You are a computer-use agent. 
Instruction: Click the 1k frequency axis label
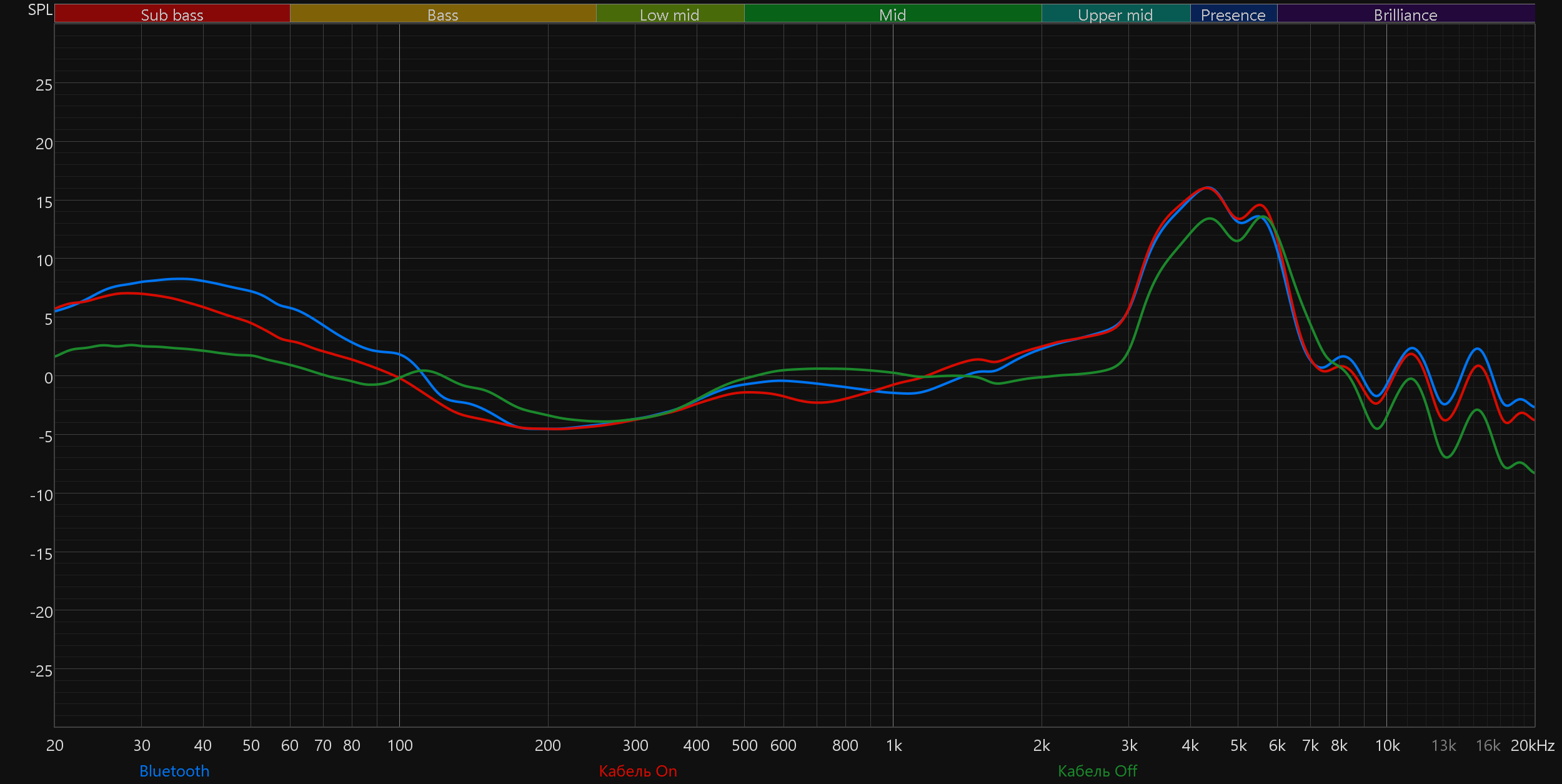coord(893,745)
